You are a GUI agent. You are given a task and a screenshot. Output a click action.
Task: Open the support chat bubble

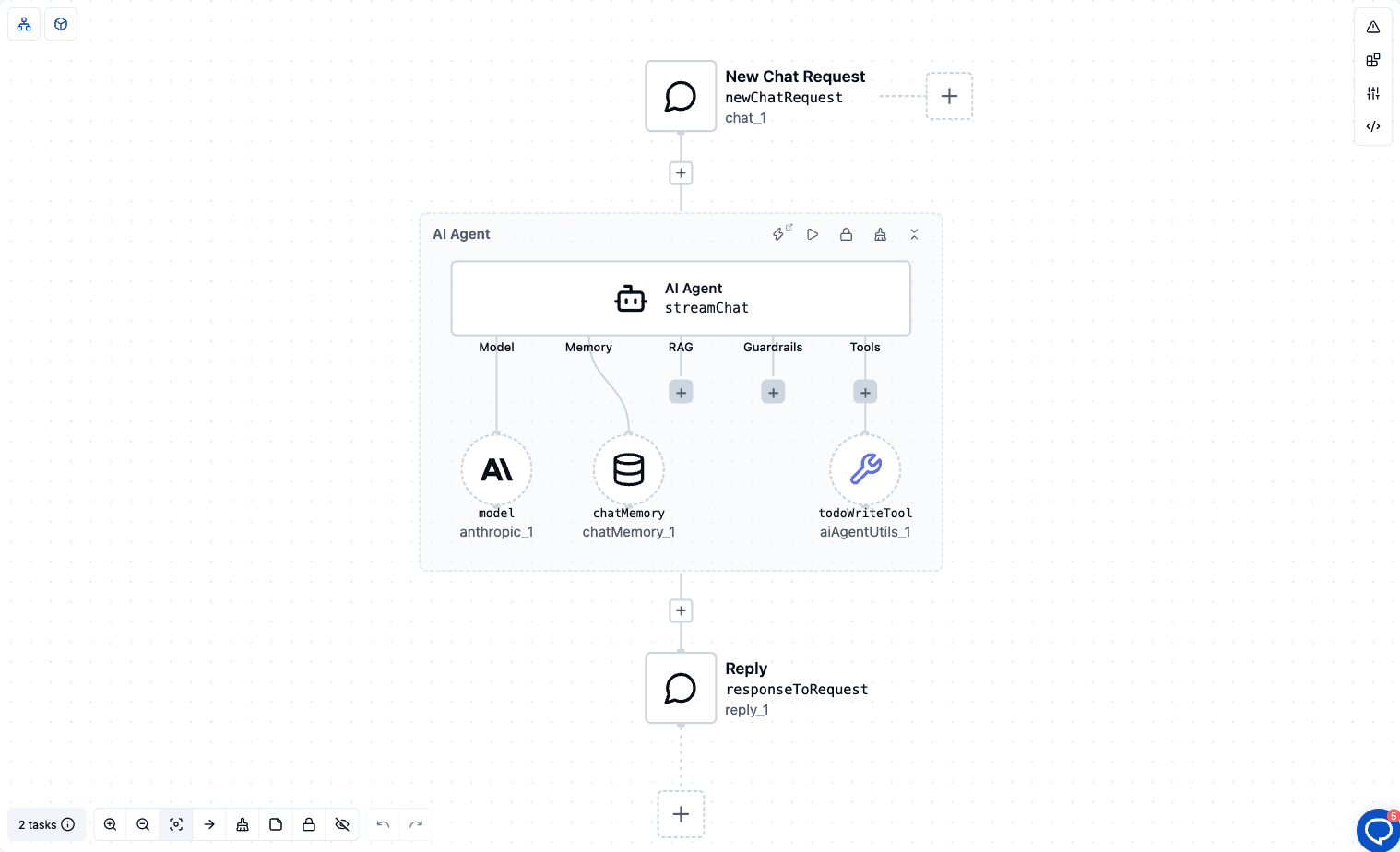click(1378, 830)
